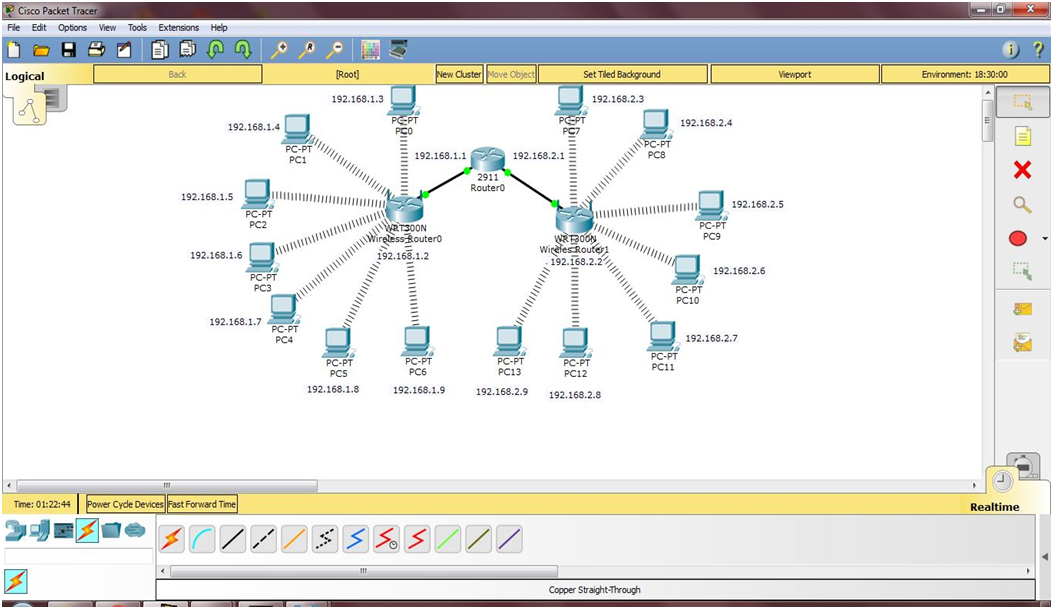Viewport: 1053px width, 609px height.
Task: Zoom out of the workspace
Action: coord(334,50)
